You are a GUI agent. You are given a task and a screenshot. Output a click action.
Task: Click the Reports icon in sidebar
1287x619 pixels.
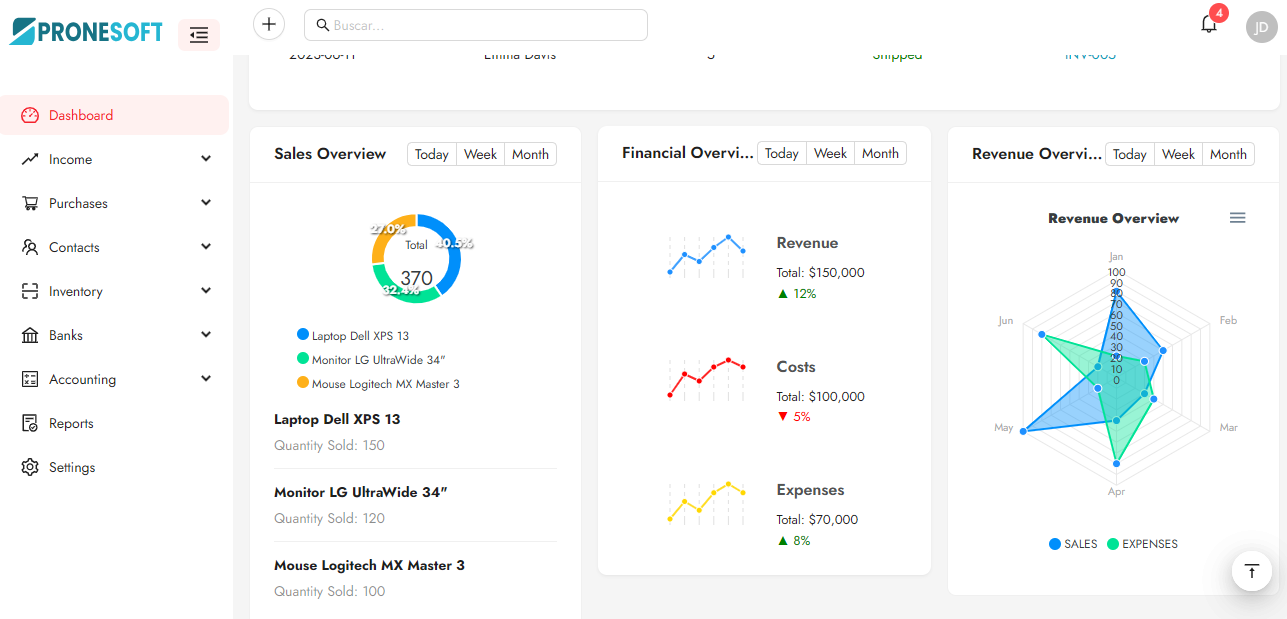(30, 423)
